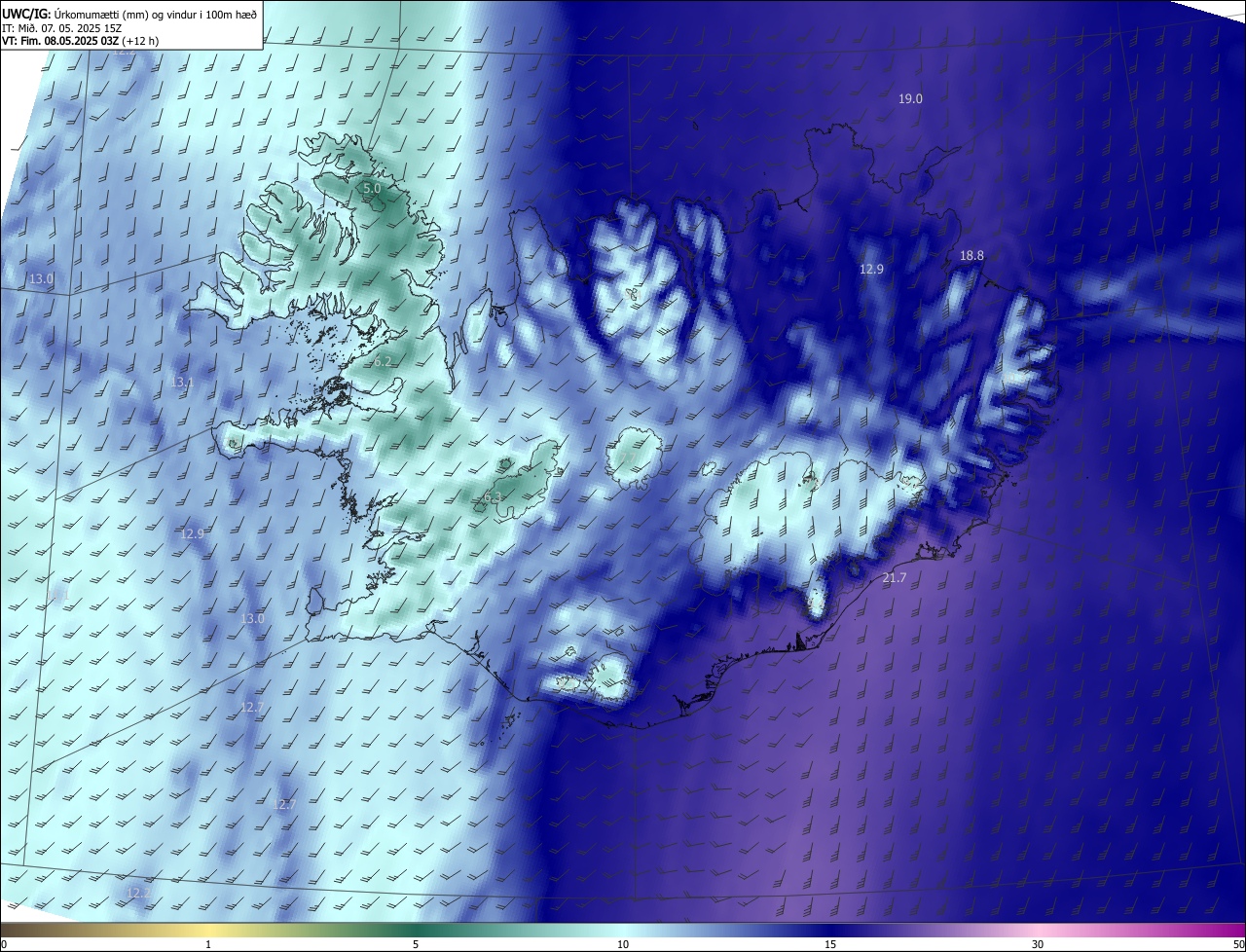Click the colorbar tick label 10

click(x=623, y=944)
